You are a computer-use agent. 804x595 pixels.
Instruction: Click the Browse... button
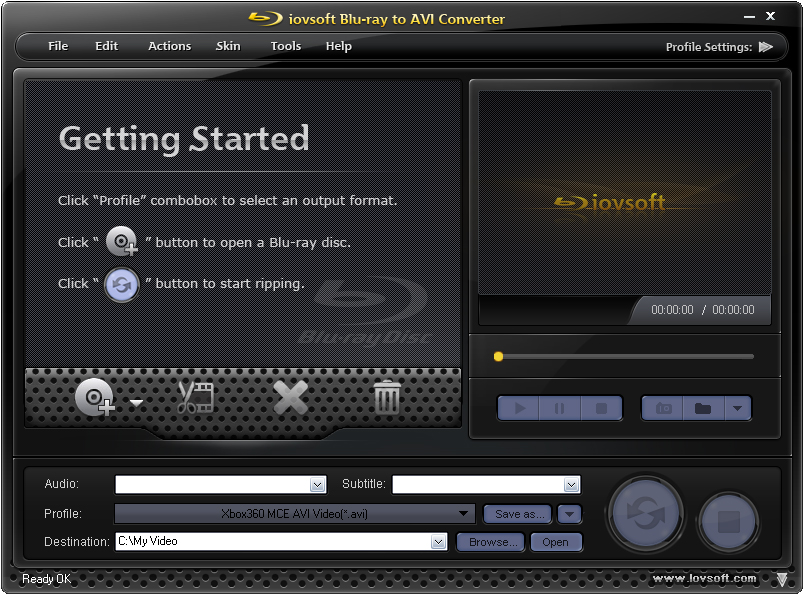click(x=490, y=542)
